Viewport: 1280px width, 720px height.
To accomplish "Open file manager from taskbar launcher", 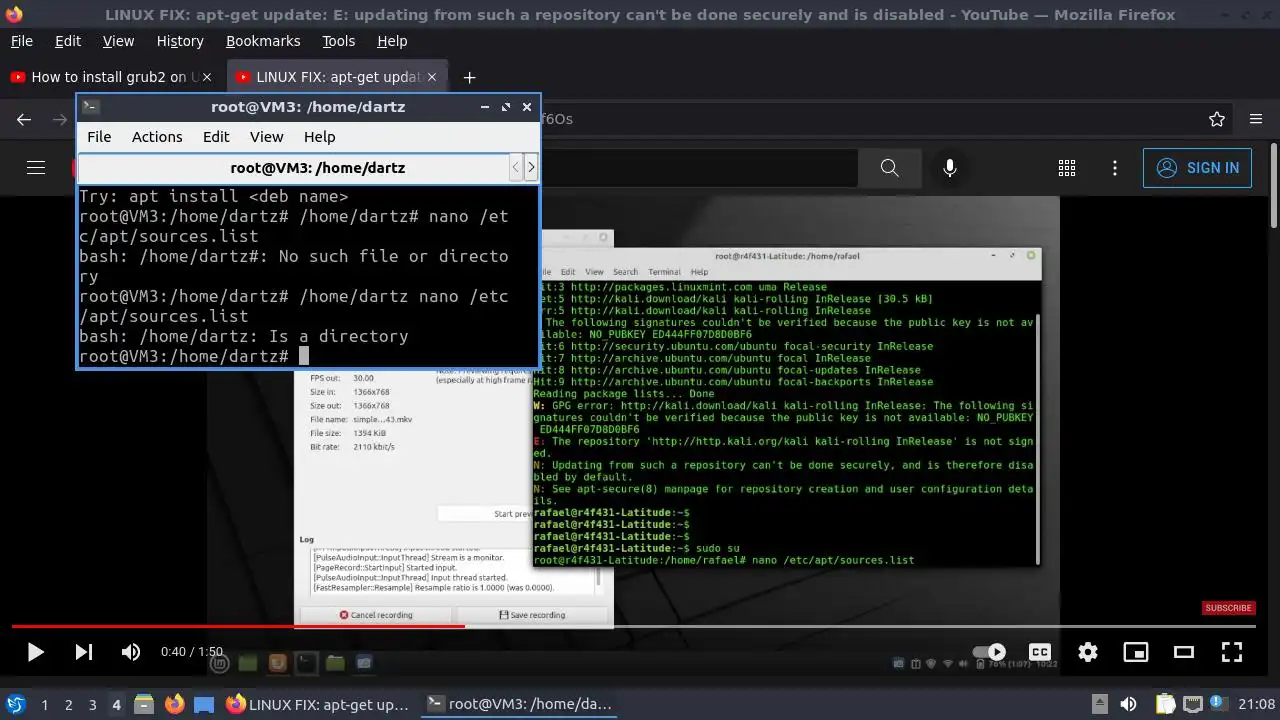I will pos(143,705).
